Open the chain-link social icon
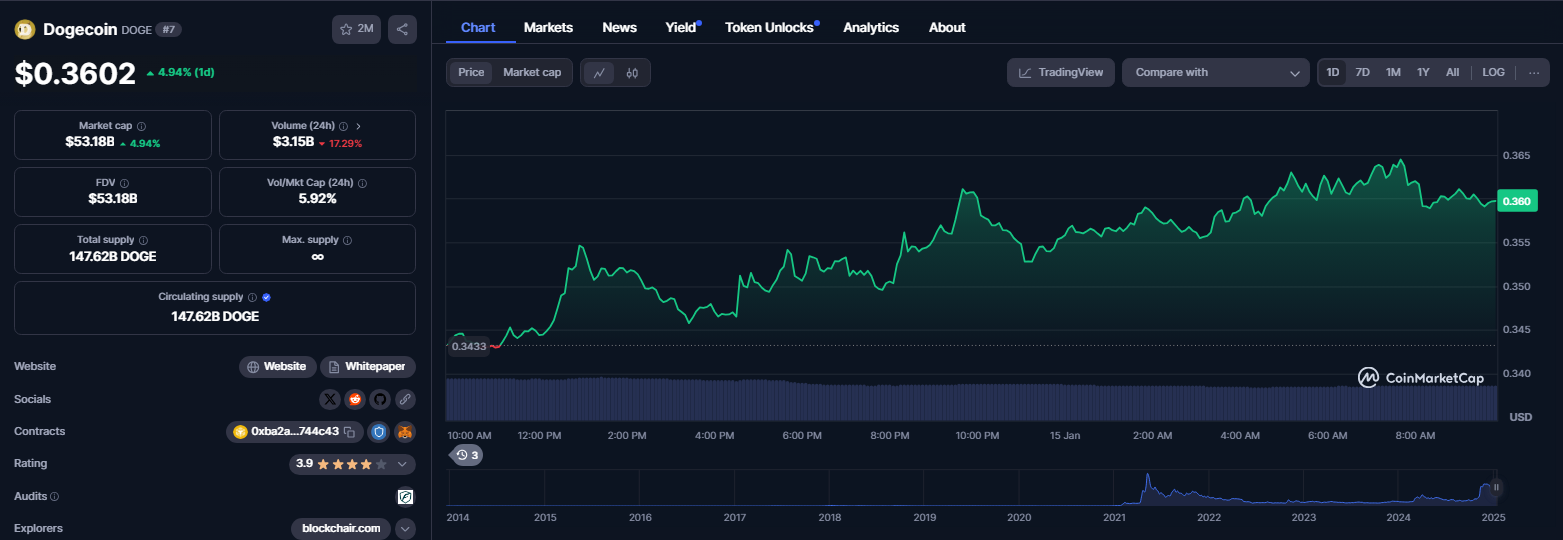 (405, 399)
